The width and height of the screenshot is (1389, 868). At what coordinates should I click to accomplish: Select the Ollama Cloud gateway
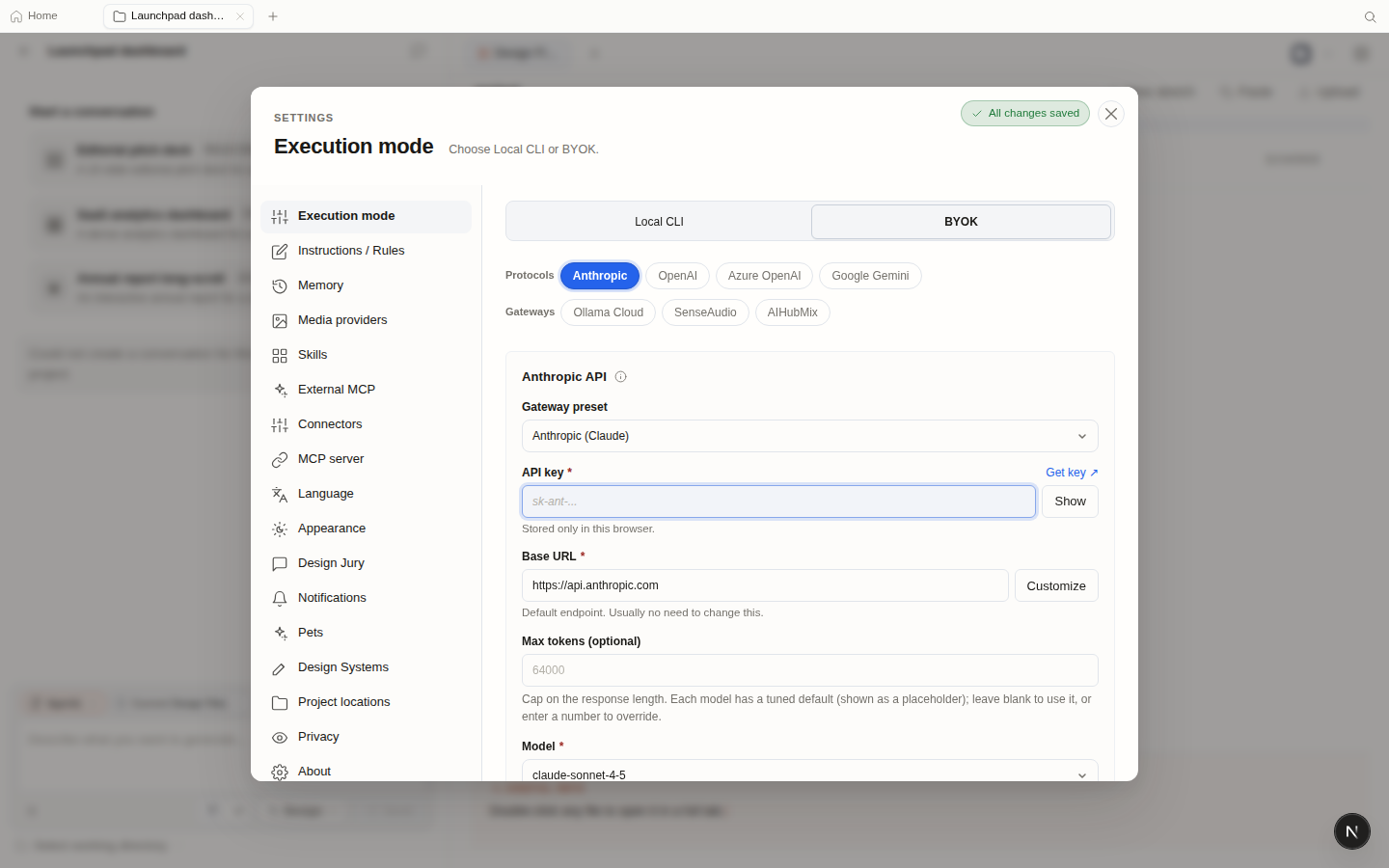coord(608,312)
